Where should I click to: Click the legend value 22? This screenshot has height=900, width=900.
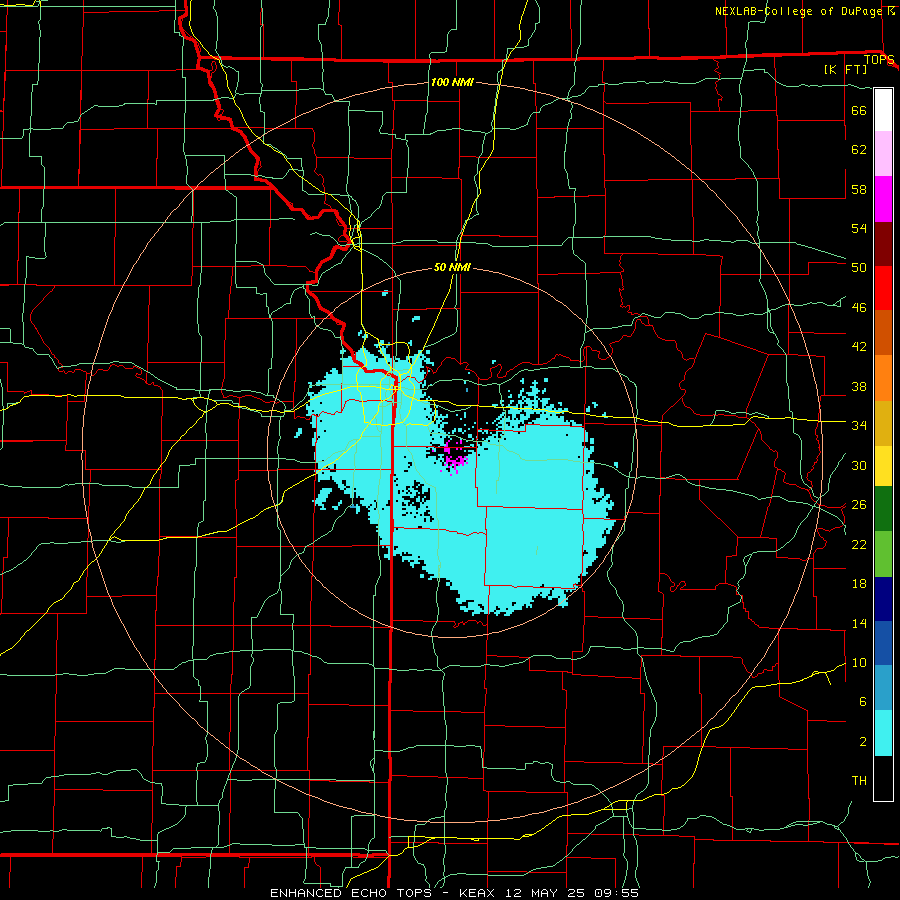click(x=859, y=544)
